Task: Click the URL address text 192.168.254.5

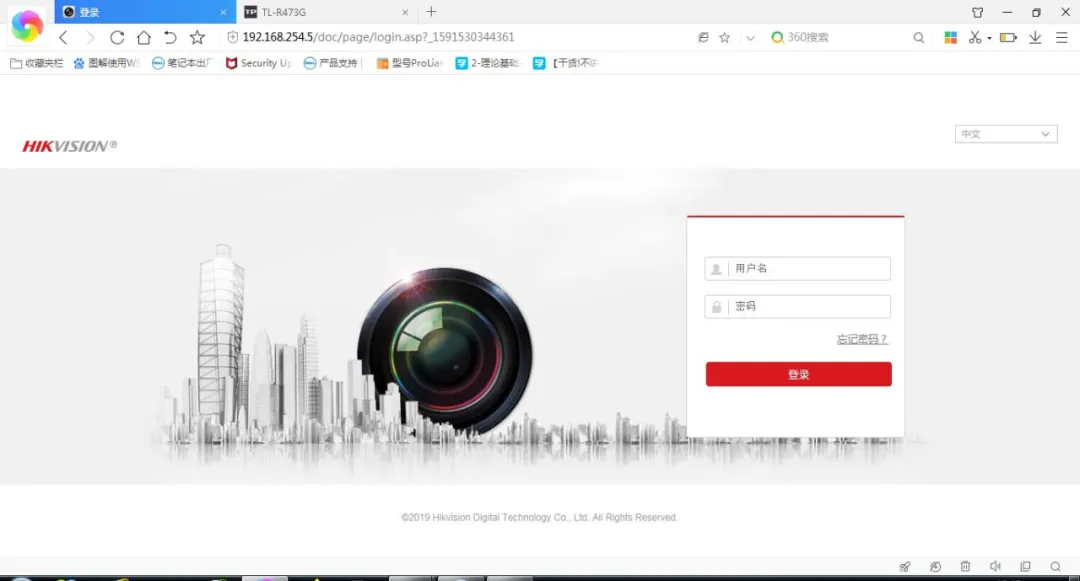Action: pos(278,37)
